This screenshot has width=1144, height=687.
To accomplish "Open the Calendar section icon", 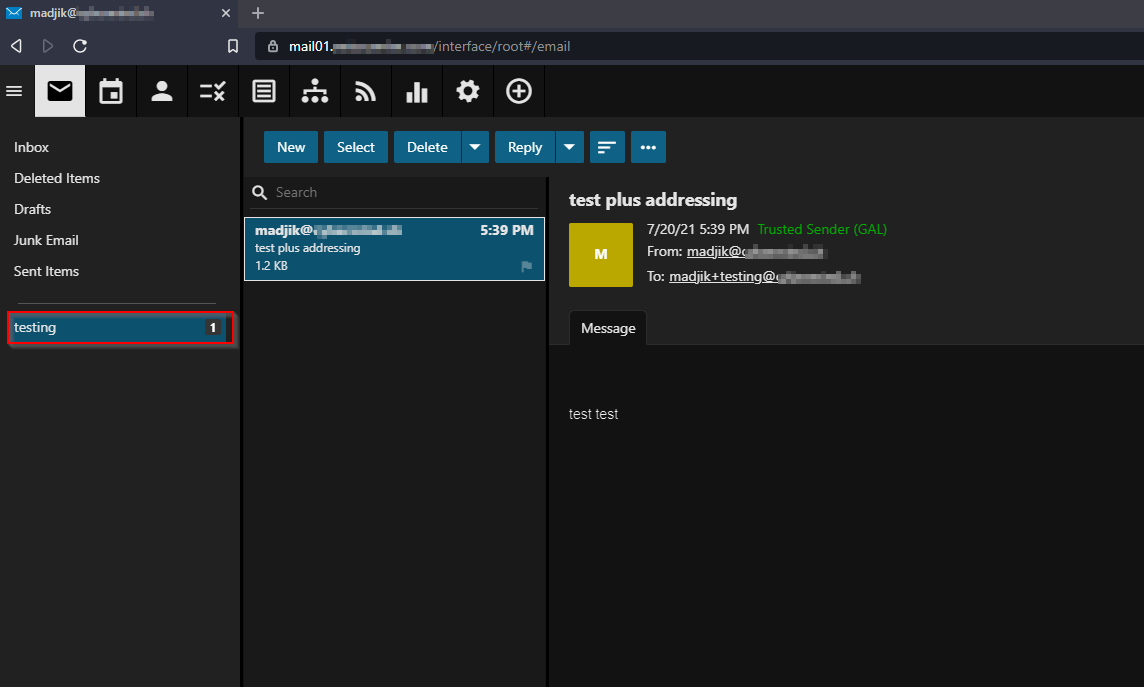I will (x=111, y=92).
